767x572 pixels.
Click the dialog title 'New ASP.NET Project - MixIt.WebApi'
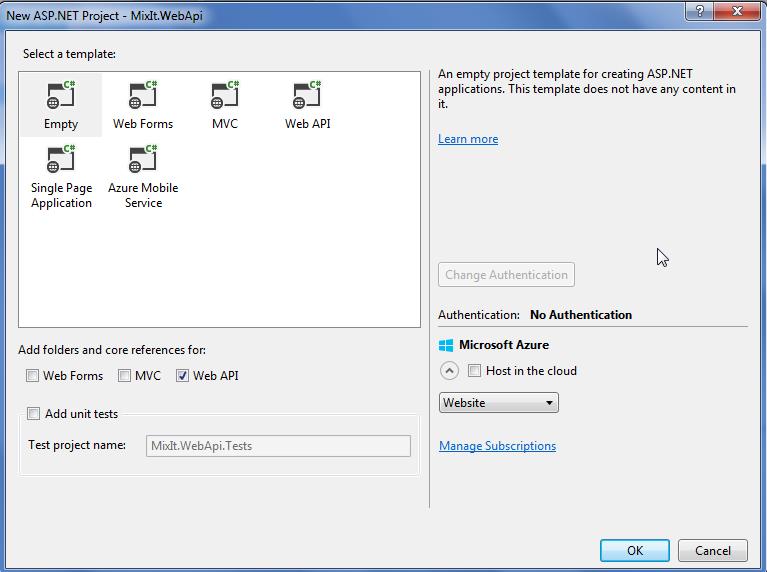[104, 16]
